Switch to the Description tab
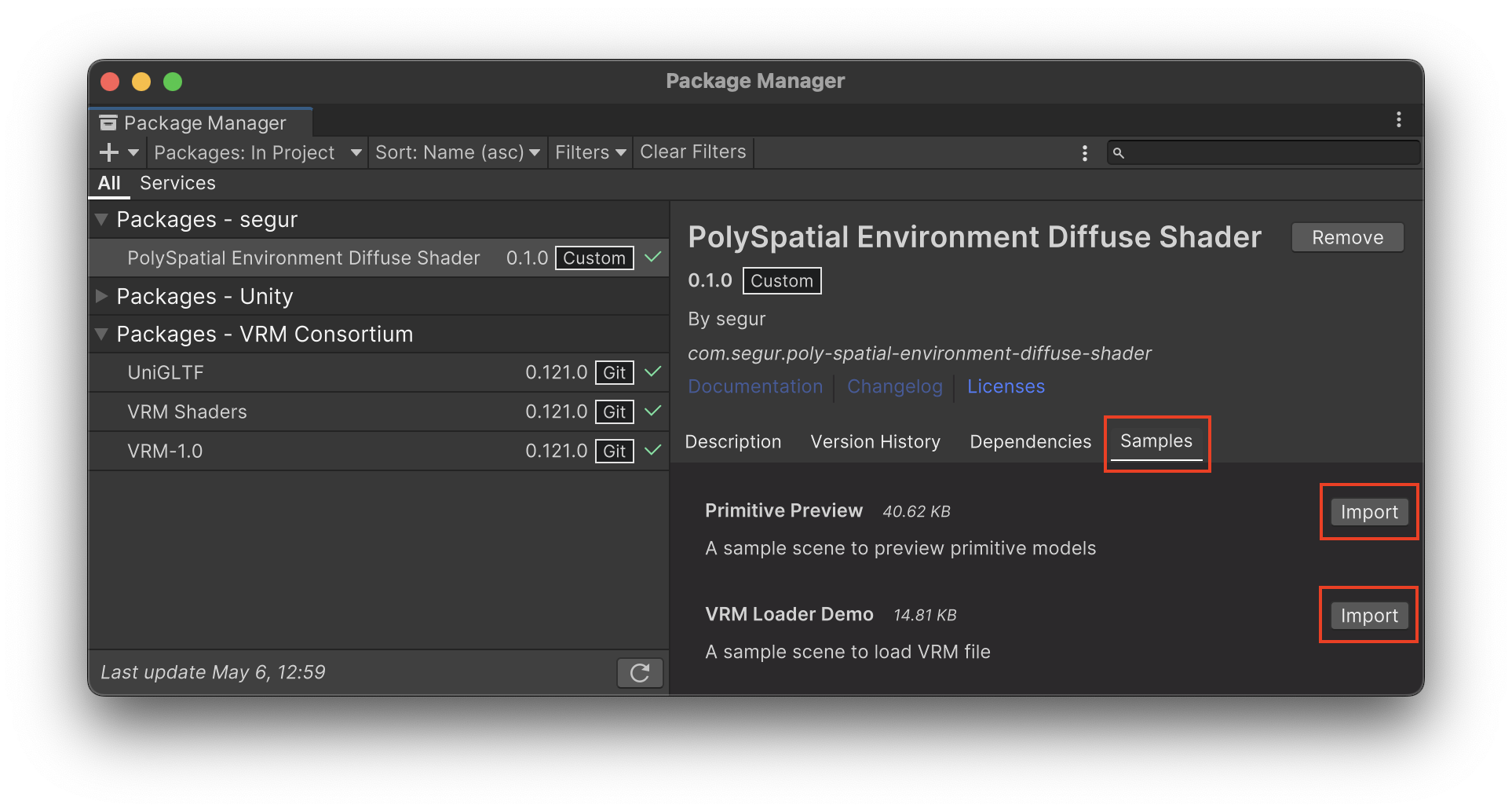The width and height of the screenshot is (1512, 812). tap(733, 441)
